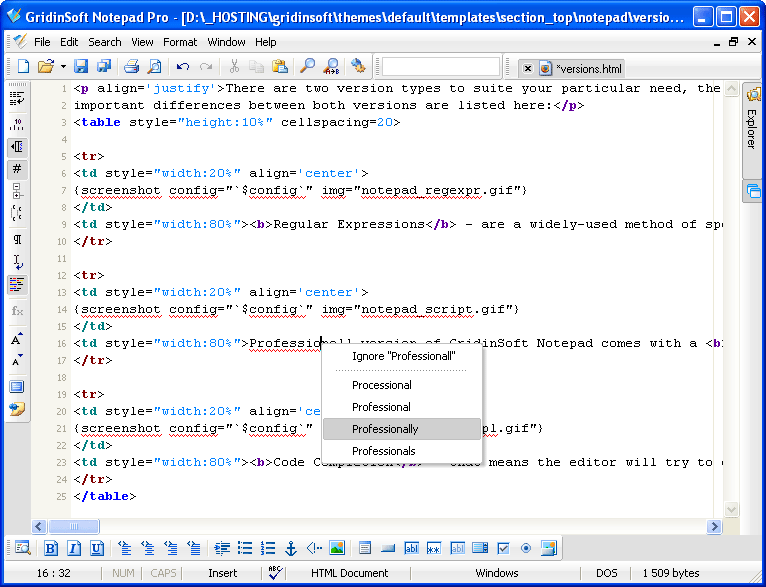The width and height of the screenshot is (766, 587).
Task: Toggle show paragraph marks ¶ icon
Action: (17, 239)
